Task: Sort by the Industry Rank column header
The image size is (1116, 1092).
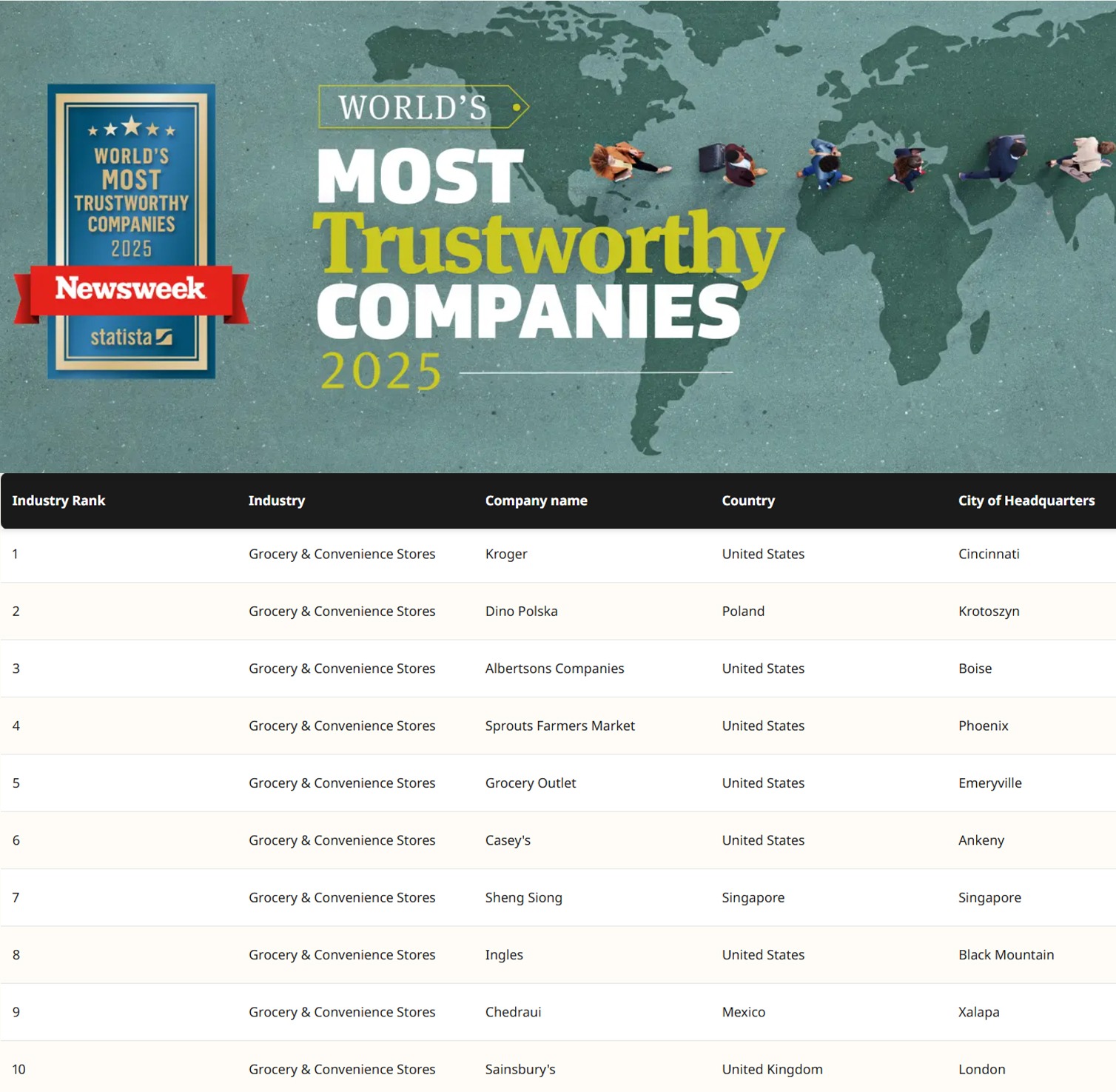Action: pos(58,500)
